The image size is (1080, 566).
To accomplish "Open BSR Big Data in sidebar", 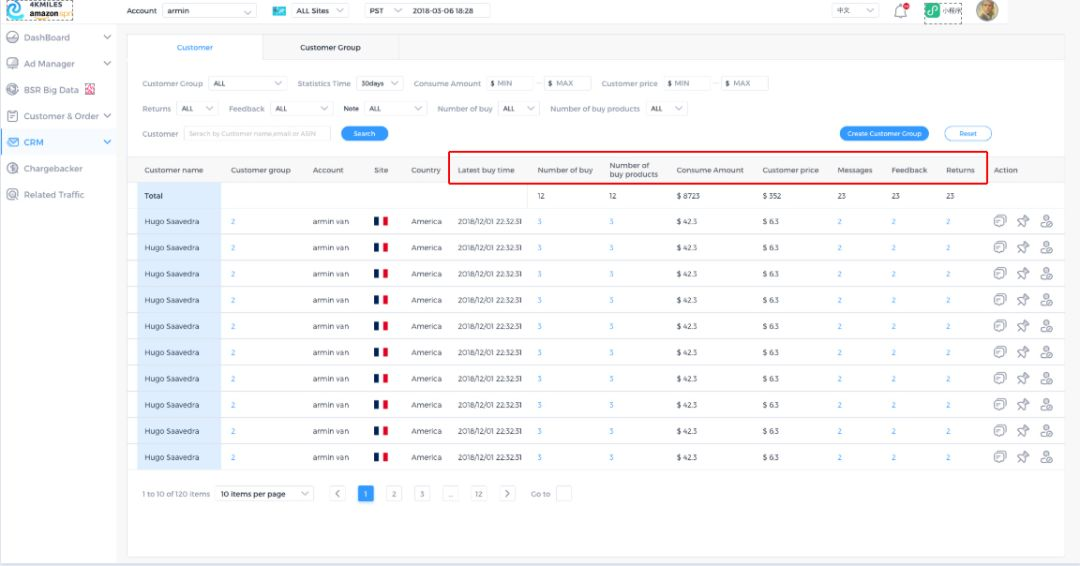I will click(x=51, y=90).
